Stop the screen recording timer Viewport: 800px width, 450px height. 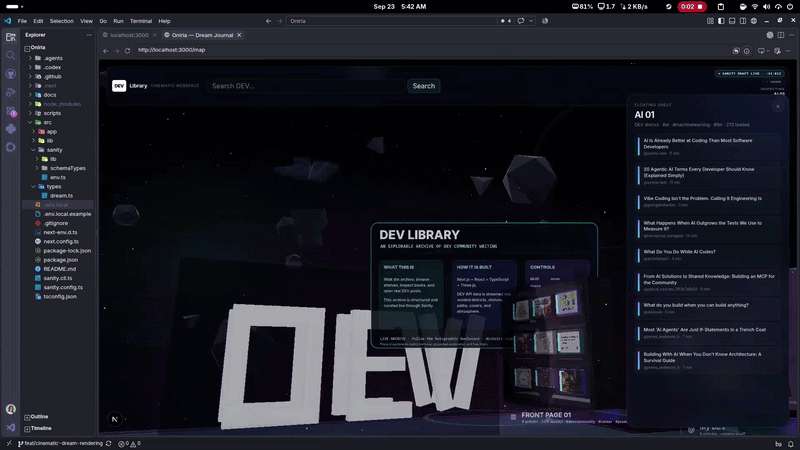(691, 7)
